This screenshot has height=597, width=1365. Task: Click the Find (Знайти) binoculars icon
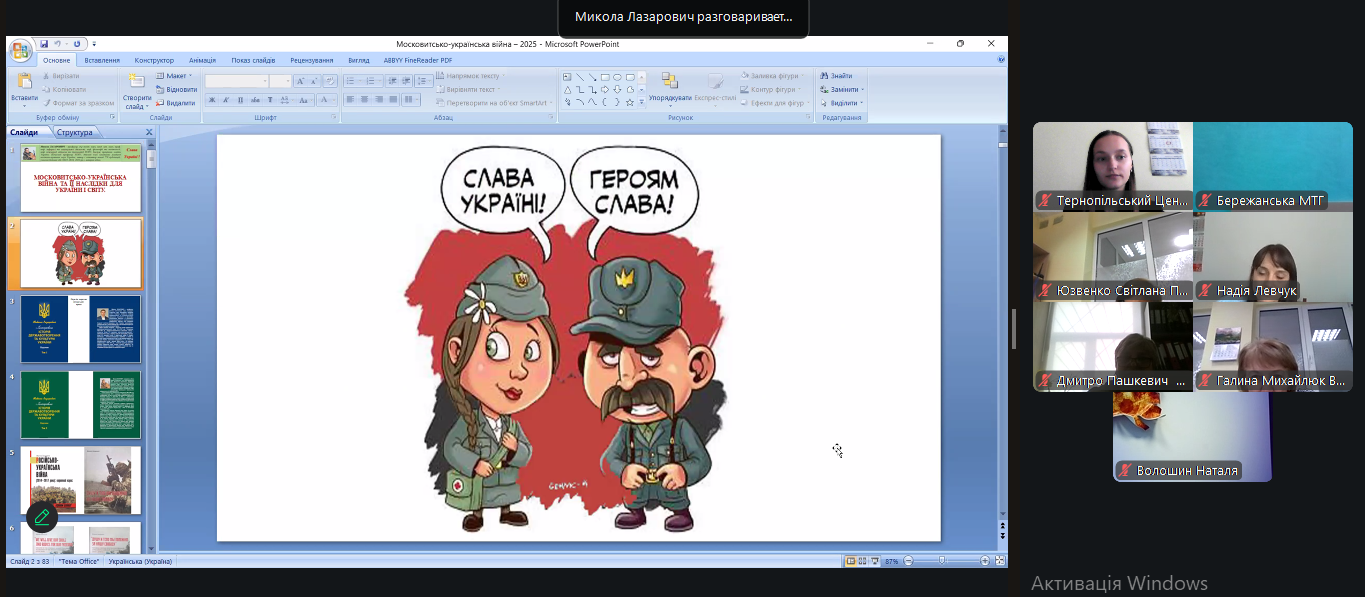click(825, 76)
